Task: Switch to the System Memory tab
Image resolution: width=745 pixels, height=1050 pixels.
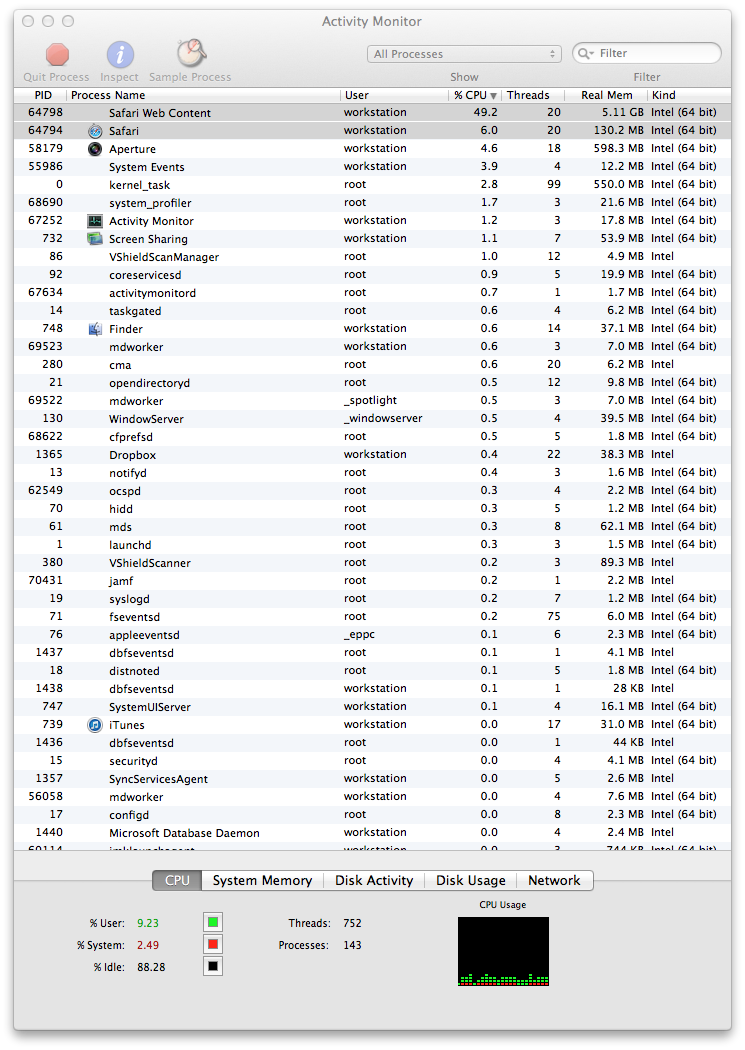Action: [262, 881]
